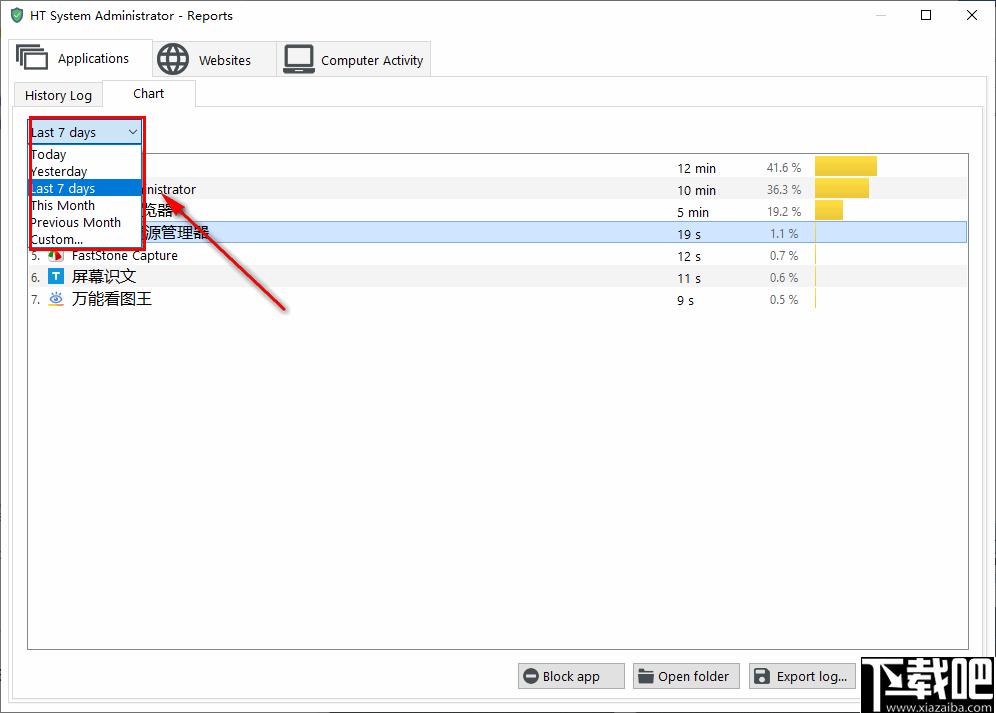Click the 0.6 % usage value

click(x=784, y=278)
